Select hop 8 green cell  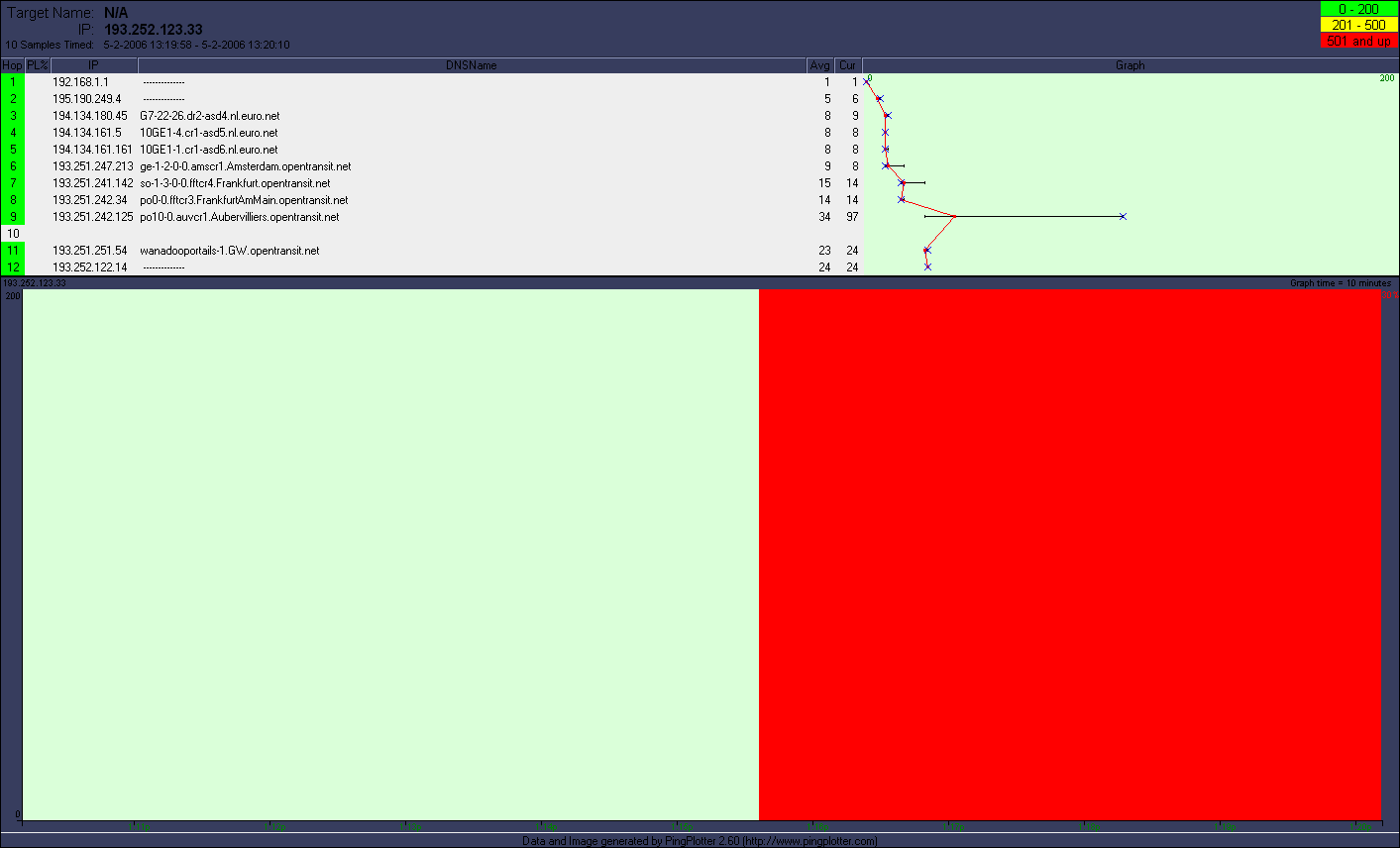(x=13, y=200)
